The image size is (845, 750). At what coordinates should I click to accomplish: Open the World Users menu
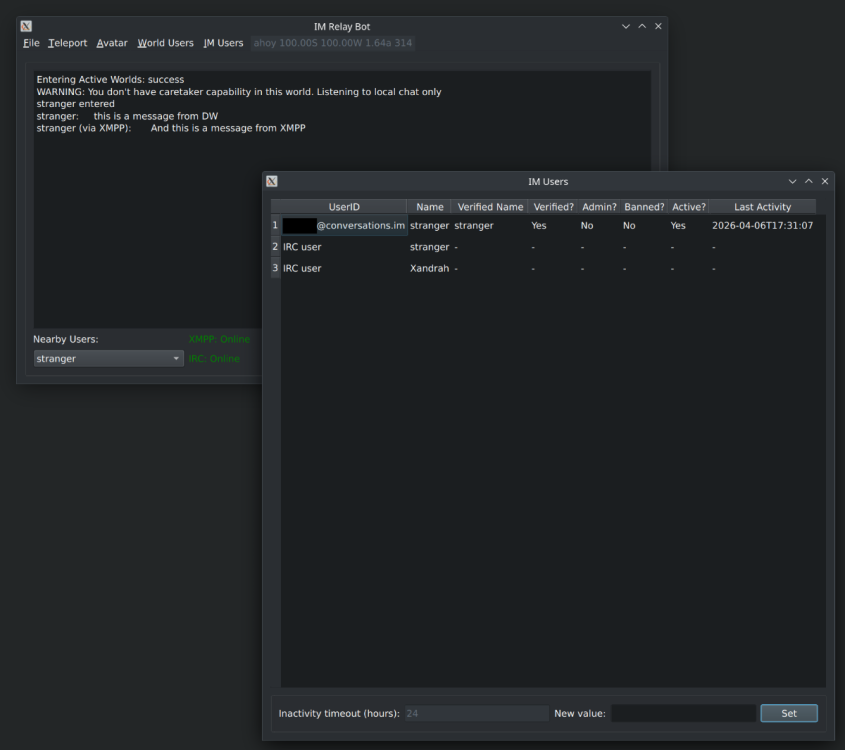165,43
